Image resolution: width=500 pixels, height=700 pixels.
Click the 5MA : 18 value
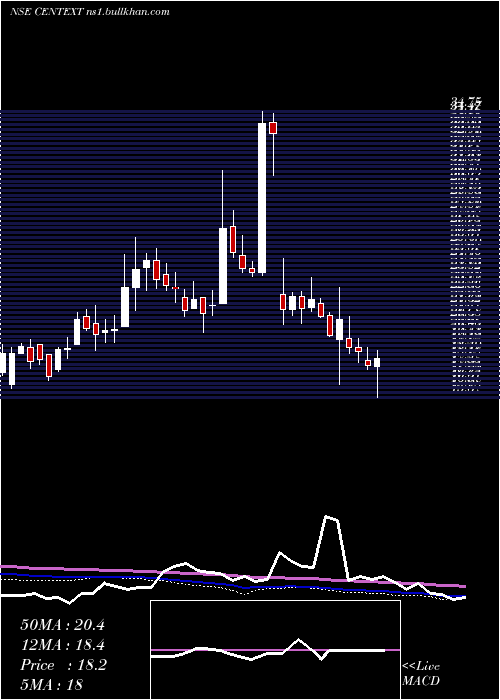coord(51,685)
